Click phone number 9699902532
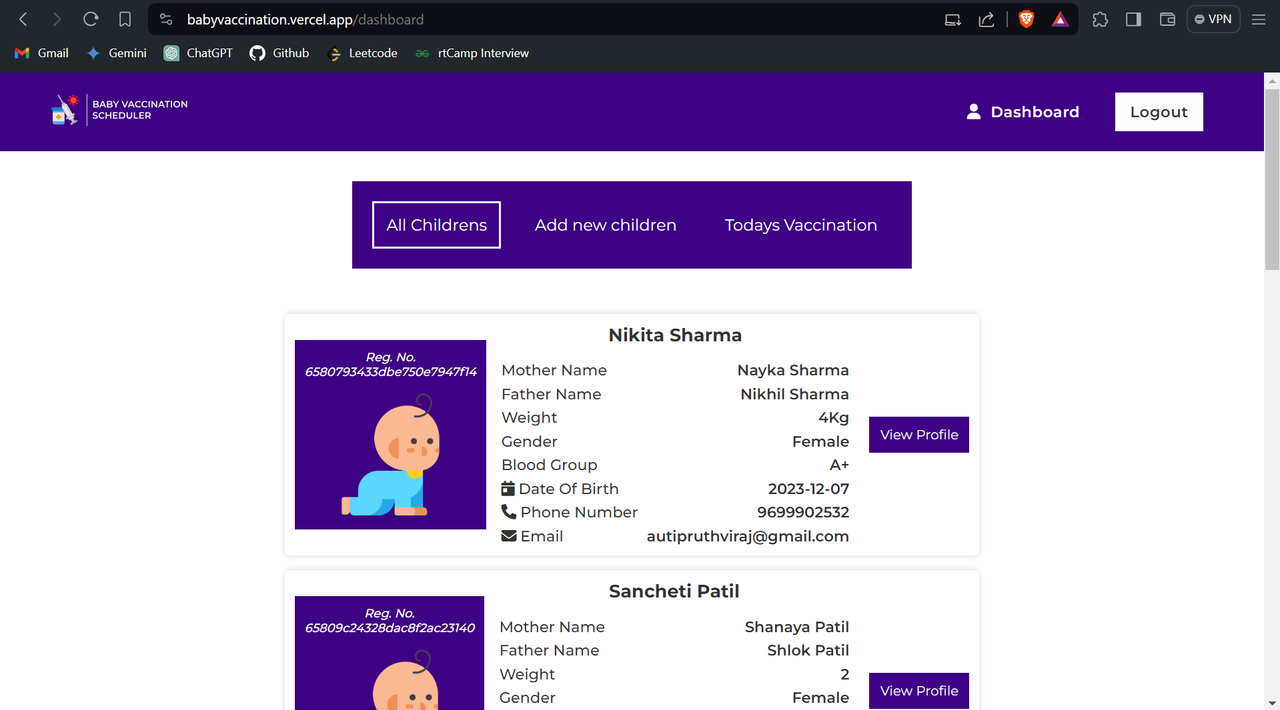This screenshot has width=1280, height=710. pyautogui.click(x=803, y=512)
